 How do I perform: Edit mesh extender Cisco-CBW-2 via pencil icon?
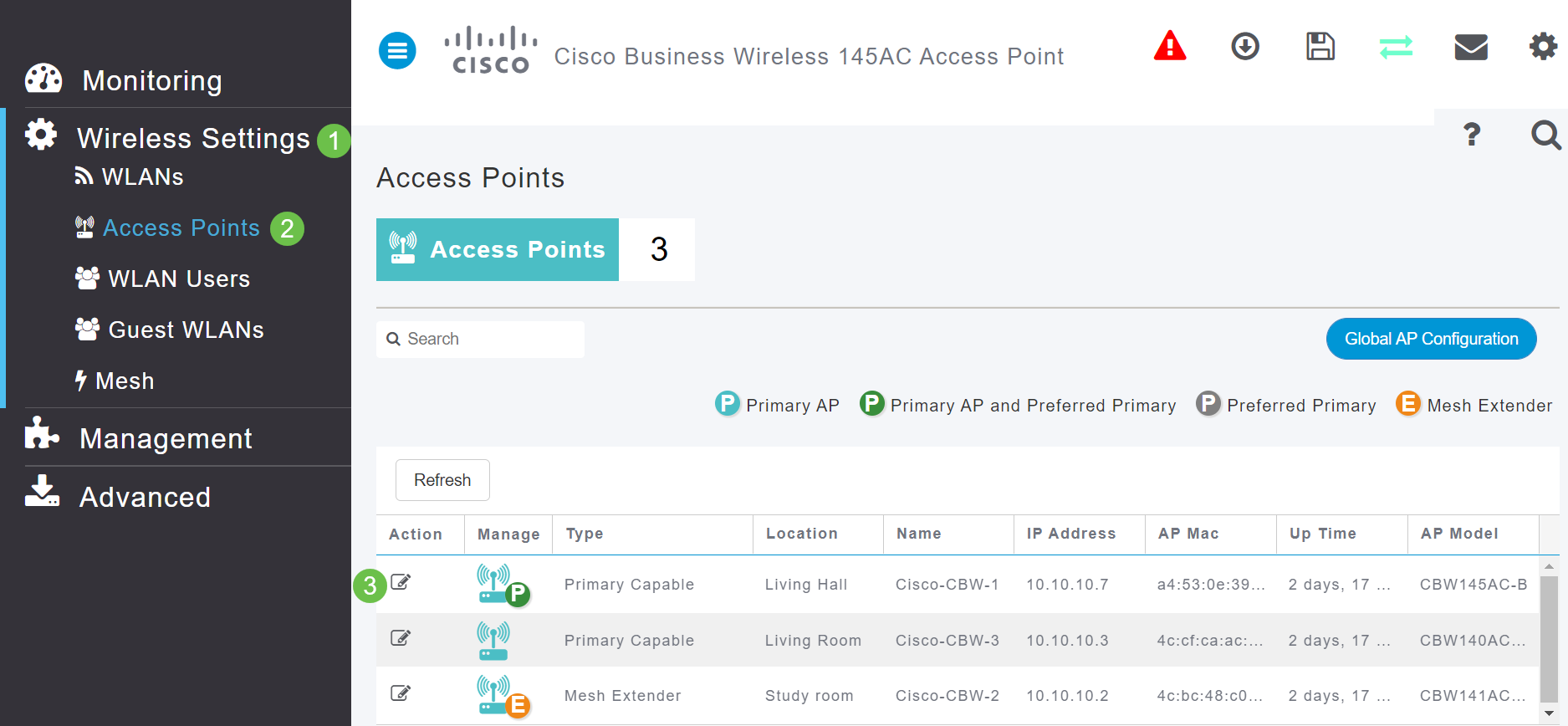pos(401,693)
